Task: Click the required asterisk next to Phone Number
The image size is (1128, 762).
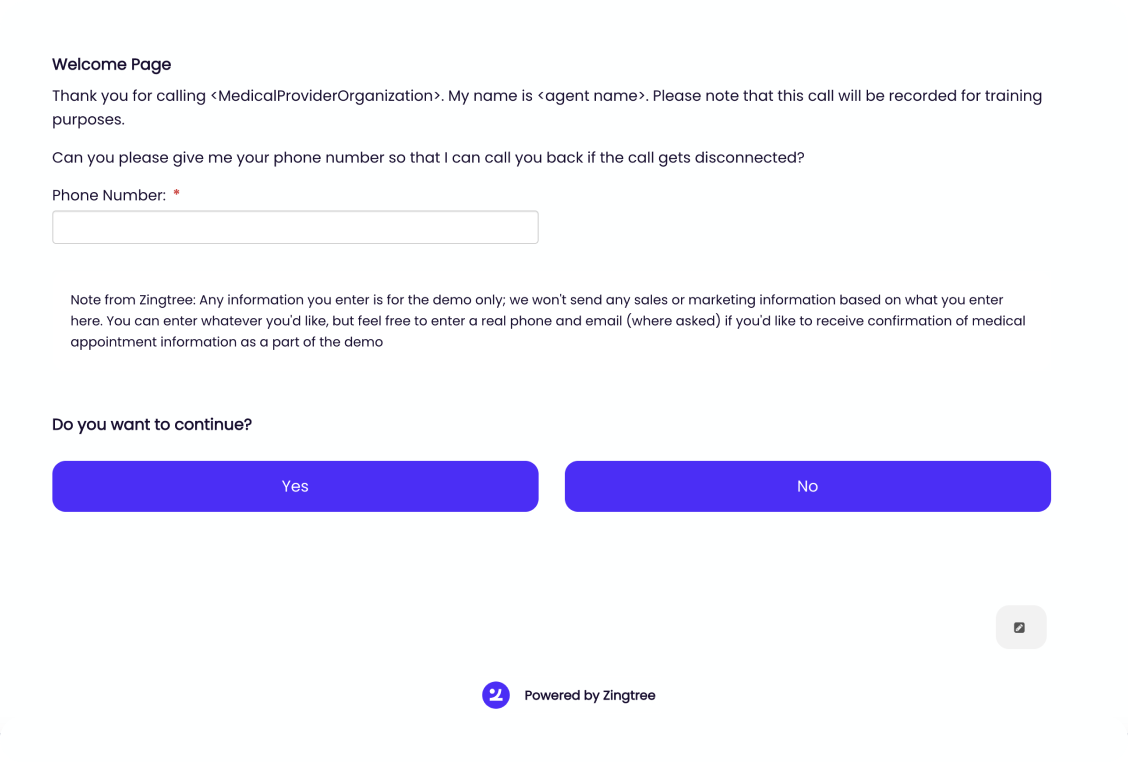Action: click(176, 194)
